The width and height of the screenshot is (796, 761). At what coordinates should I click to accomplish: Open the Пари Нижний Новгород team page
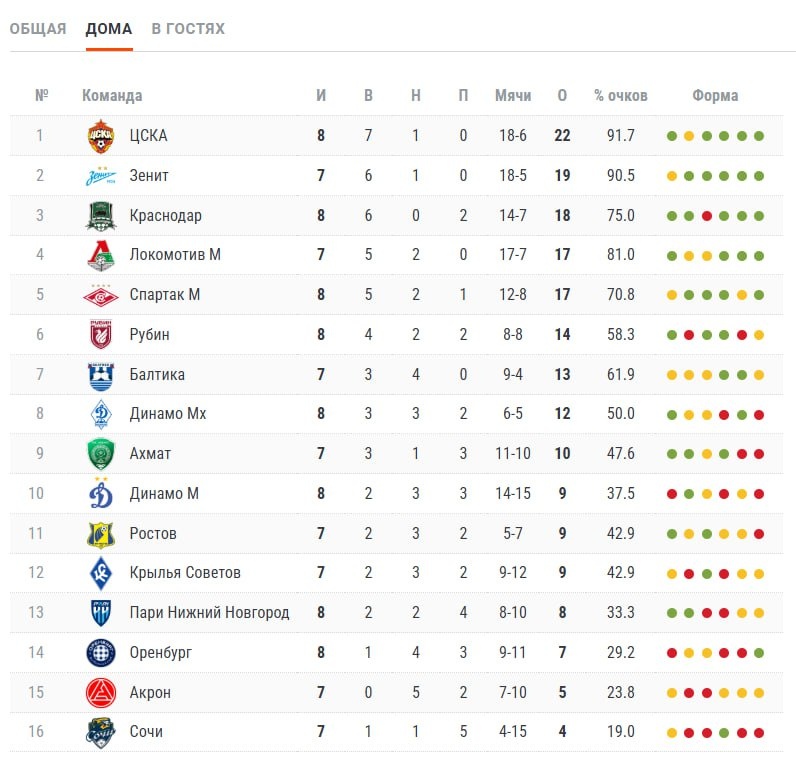tap(209, 613)
